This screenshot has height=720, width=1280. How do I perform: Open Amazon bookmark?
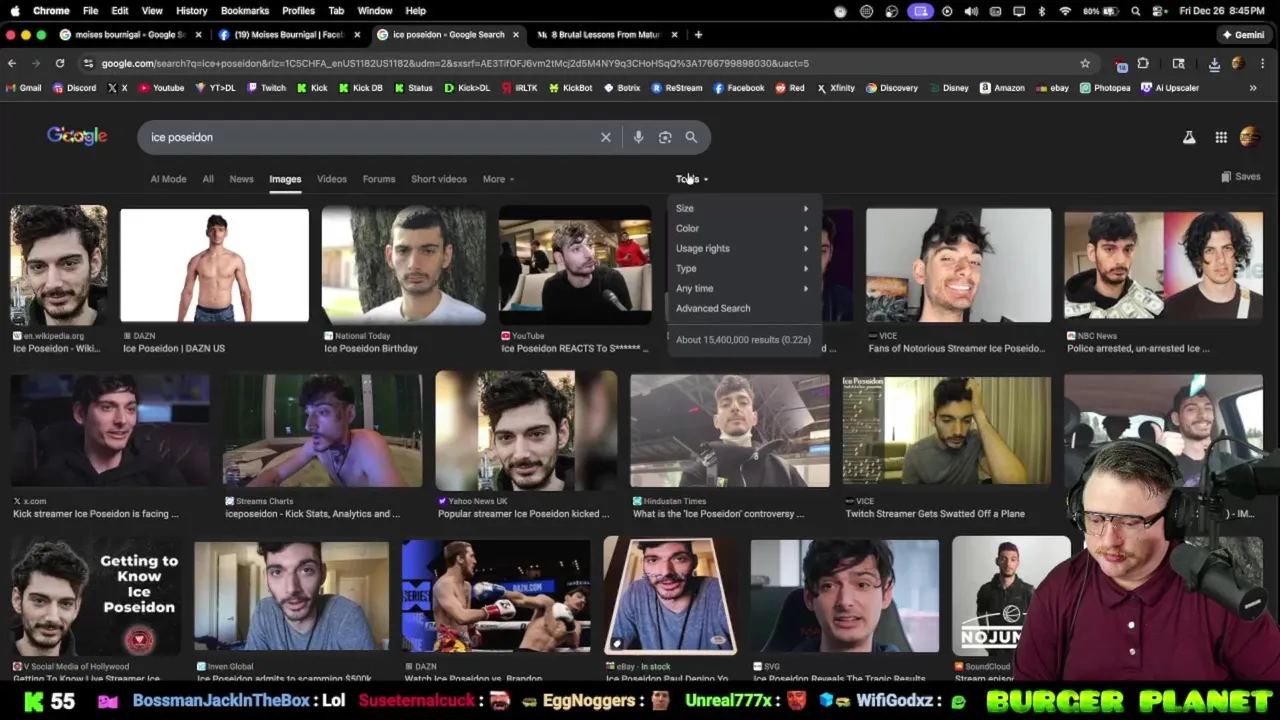(1002, 88)
